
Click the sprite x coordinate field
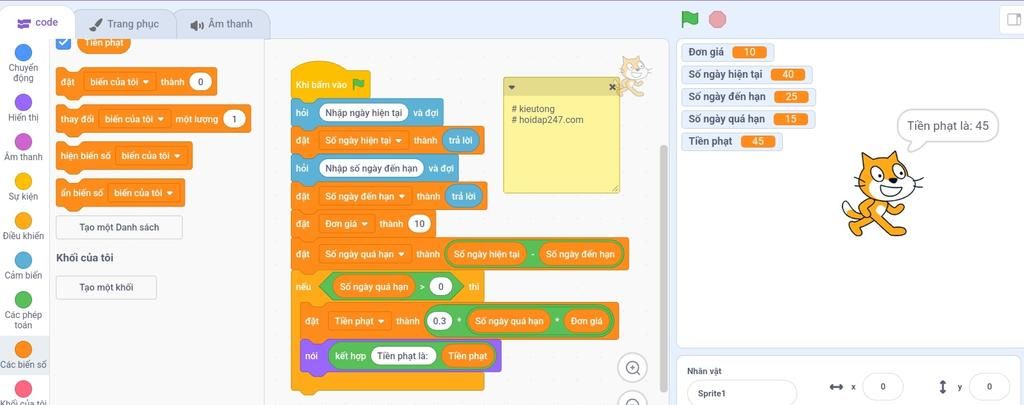pyautogui.click(x=882, y=387)
